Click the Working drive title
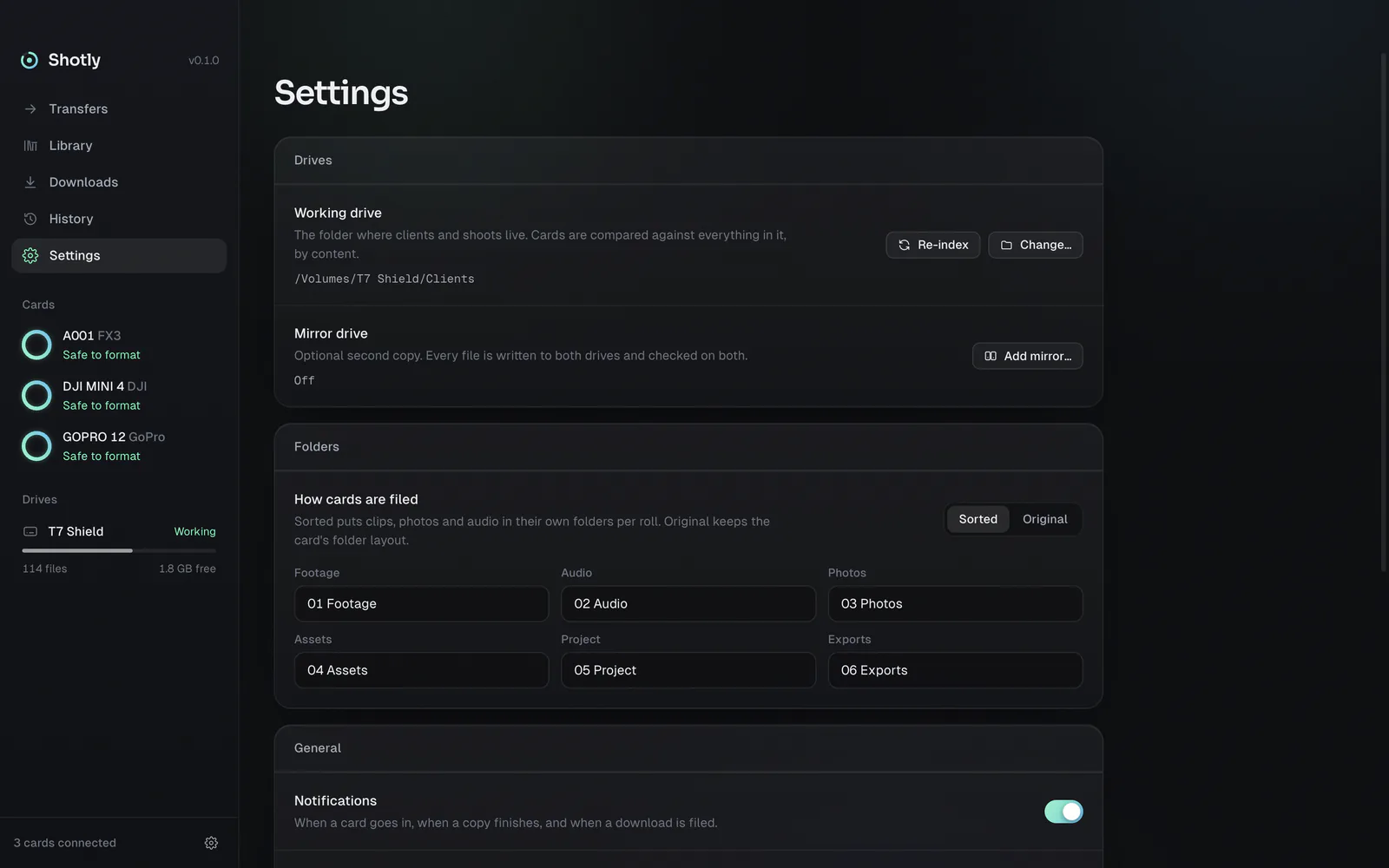1389x868 pixels. [338, 213]
